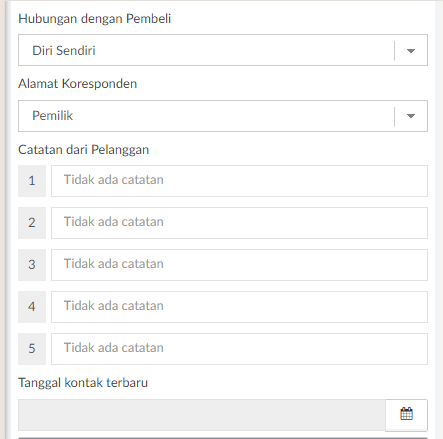Click the Tanggal kontak terbaru label
The width and height of the screenshot is (443, 439).
[83, 383]
